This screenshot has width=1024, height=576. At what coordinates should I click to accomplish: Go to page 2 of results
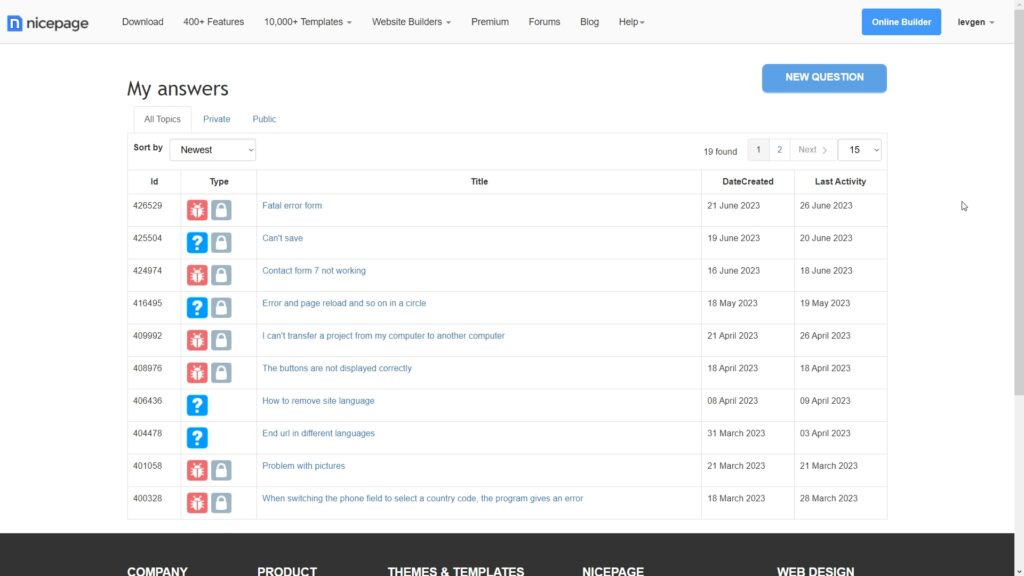click(780, 150)
